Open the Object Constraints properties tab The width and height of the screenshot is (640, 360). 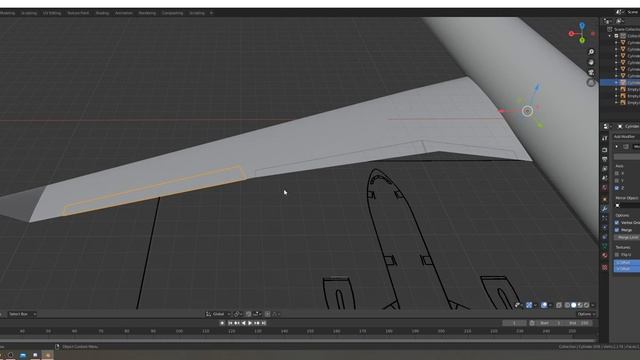[x=604, y=237]
